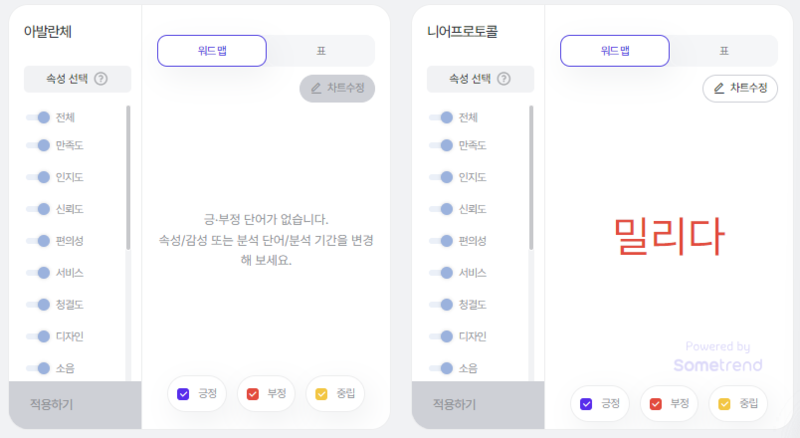Toggle 디자인 switch in 니어프로토콜 panel
This screenshot has height=438, width=800.
441,336
